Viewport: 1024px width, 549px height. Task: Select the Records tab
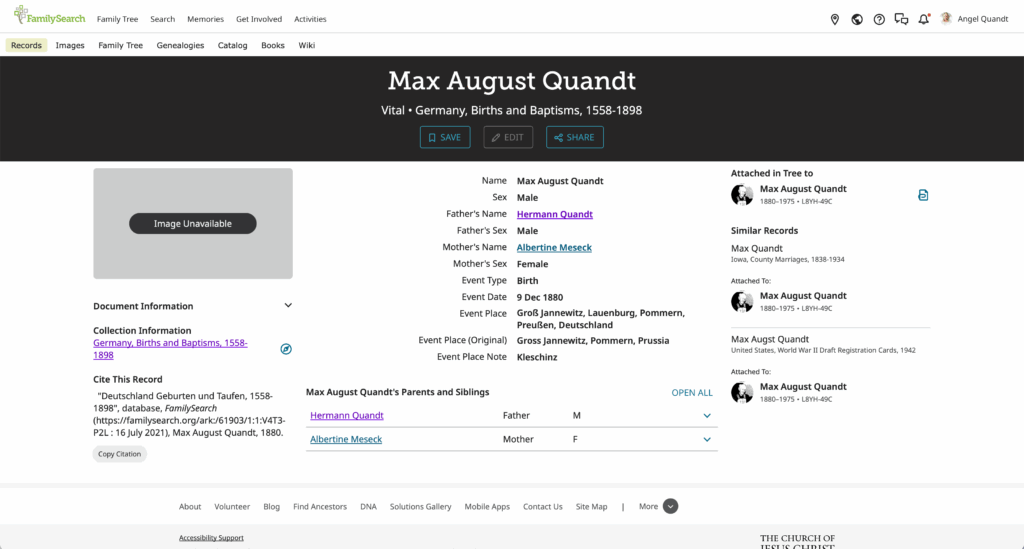tap(26, 45)
